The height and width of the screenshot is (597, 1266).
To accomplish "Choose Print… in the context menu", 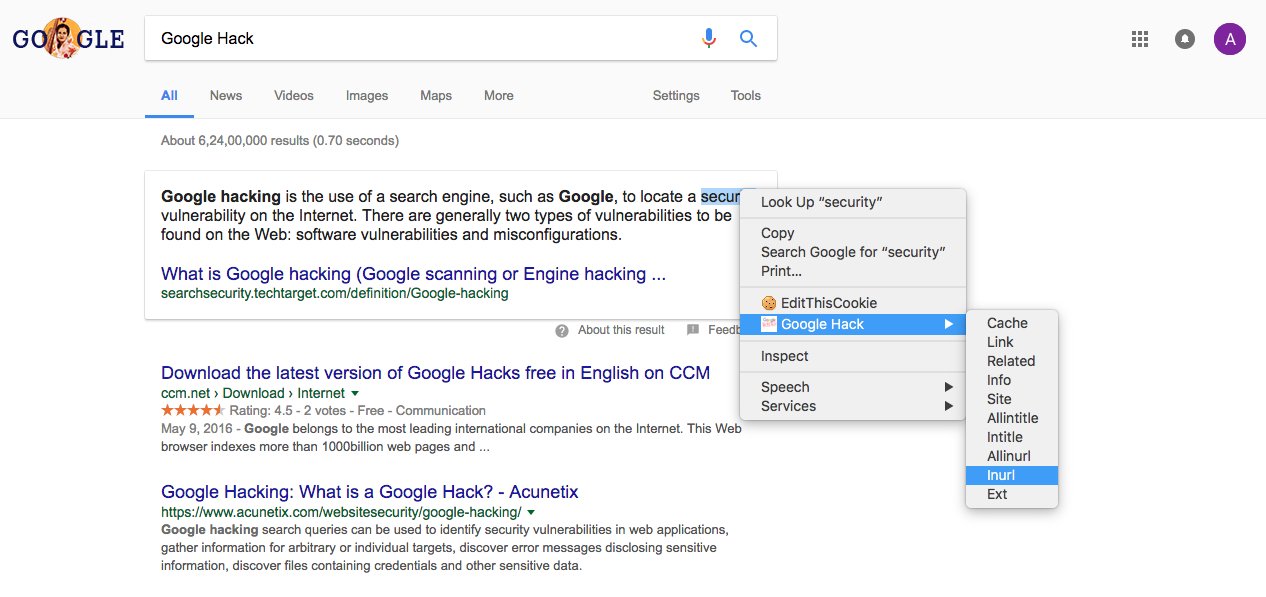I will tap(853, 271).
